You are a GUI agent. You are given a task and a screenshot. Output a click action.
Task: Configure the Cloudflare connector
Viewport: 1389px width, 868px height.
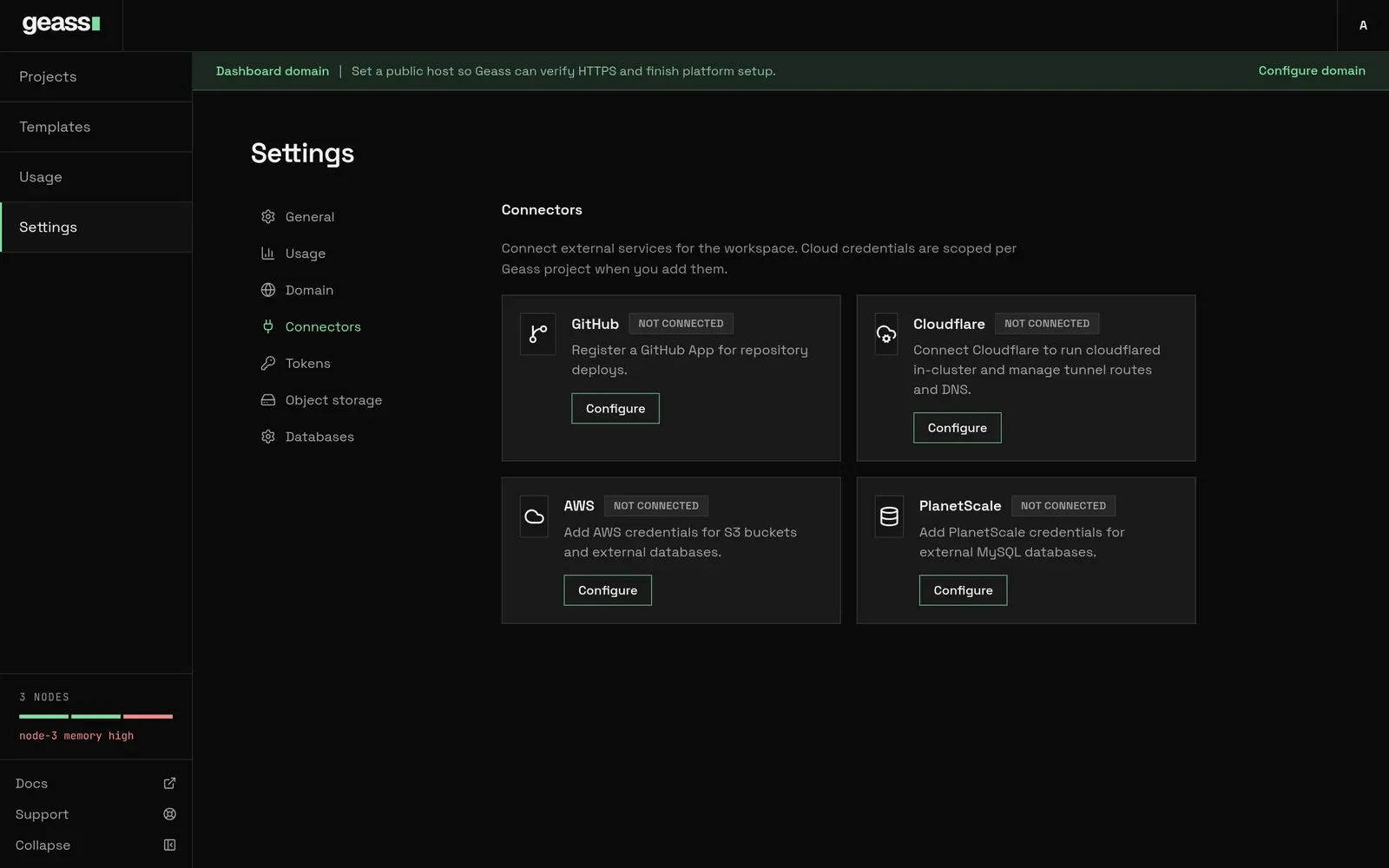pos(957,428)
